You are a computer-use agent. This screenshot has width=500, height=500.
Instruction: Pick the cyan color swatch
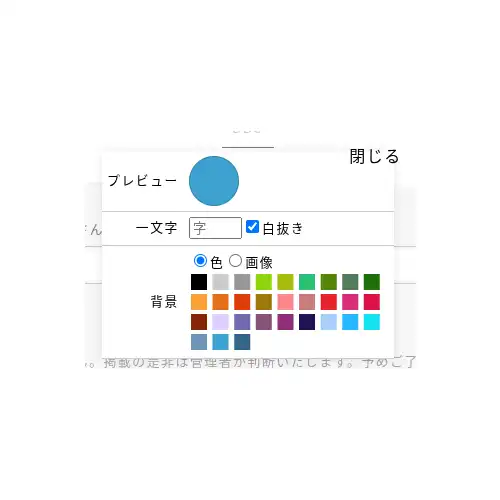(372, 322)
